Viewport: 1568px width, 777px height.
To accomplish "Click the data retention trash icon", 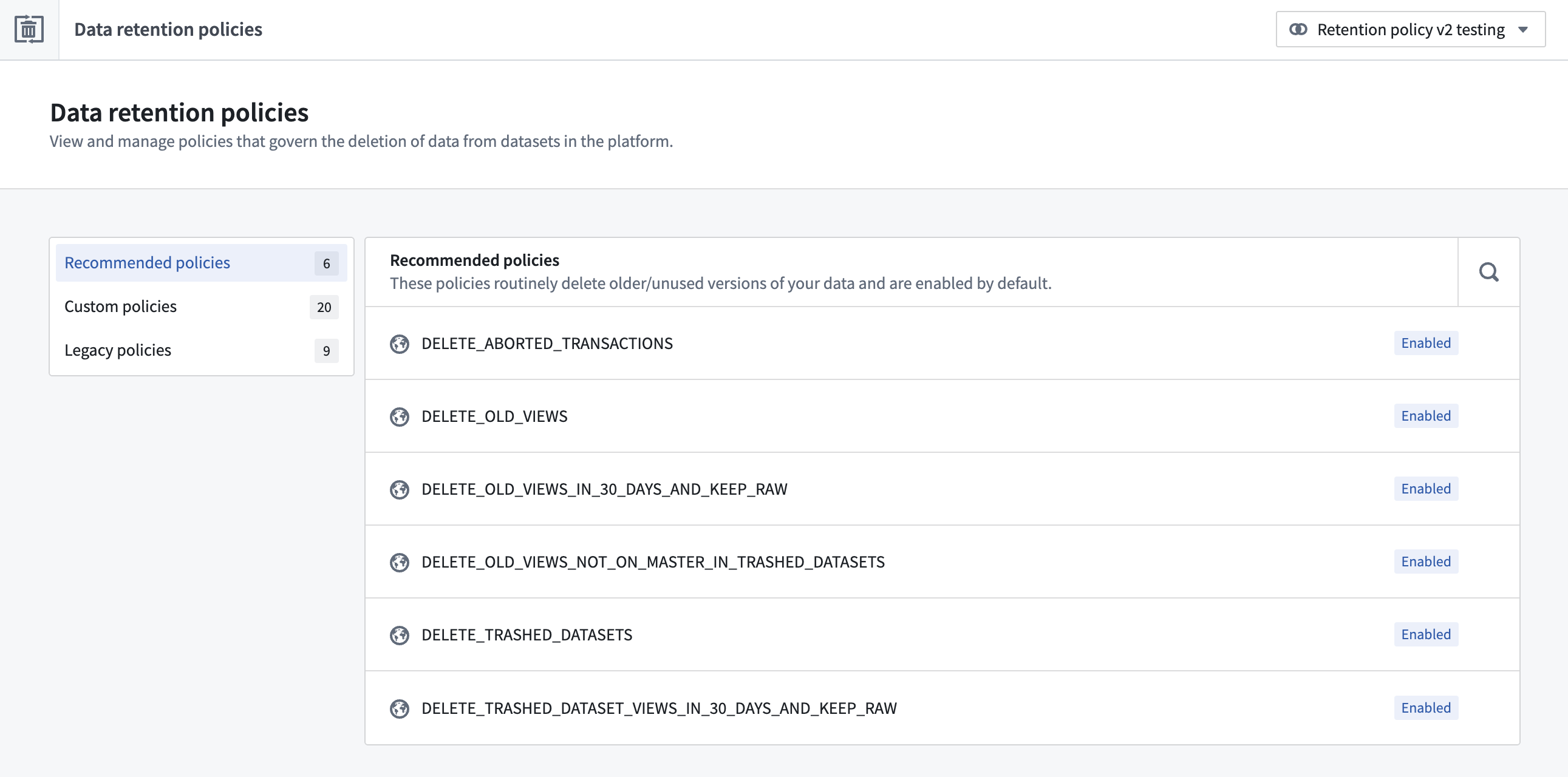I will [x=29, y=29].
